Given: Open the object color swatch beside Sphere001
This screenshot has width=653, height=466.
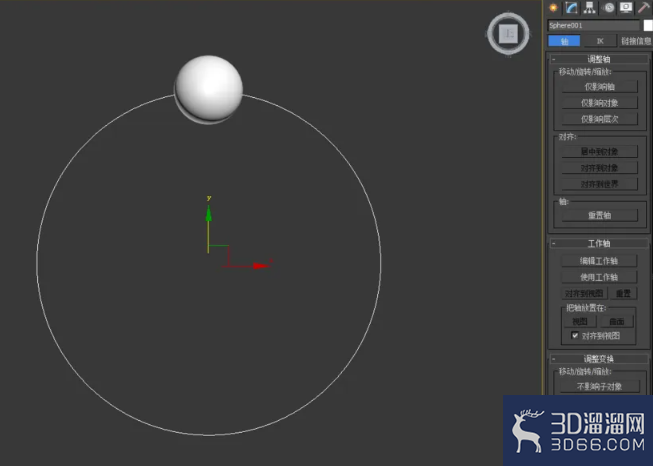Looking at the screenshot, I should coord(648,25).
